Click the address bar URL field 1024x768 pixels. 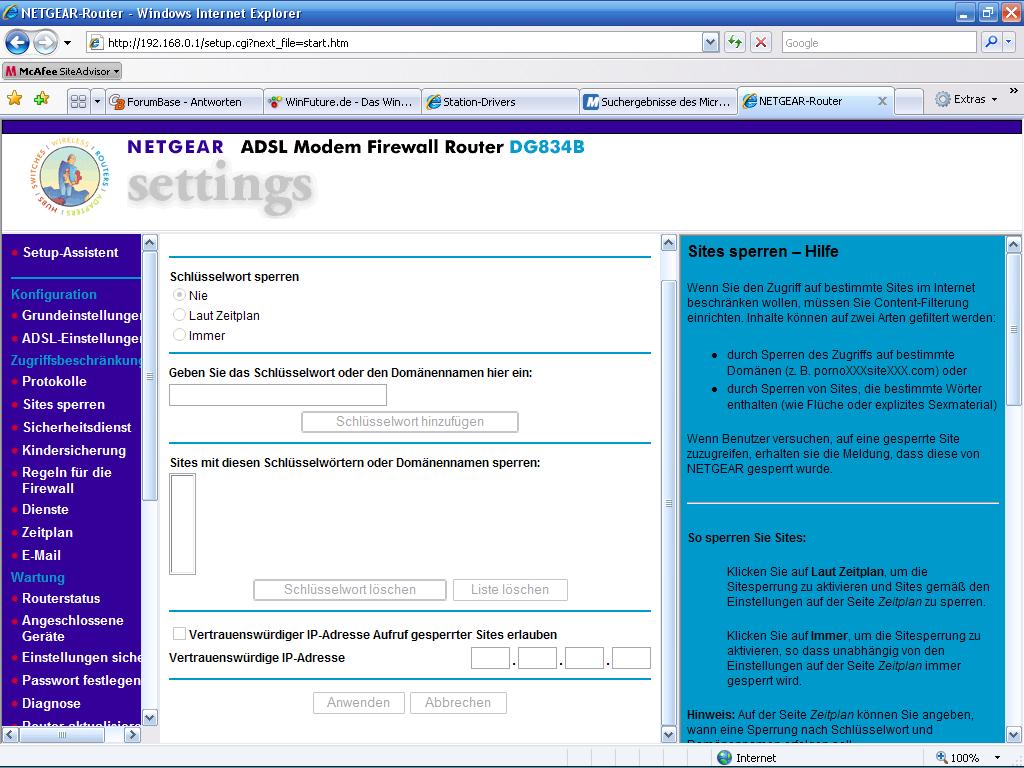tap(394, 43)
